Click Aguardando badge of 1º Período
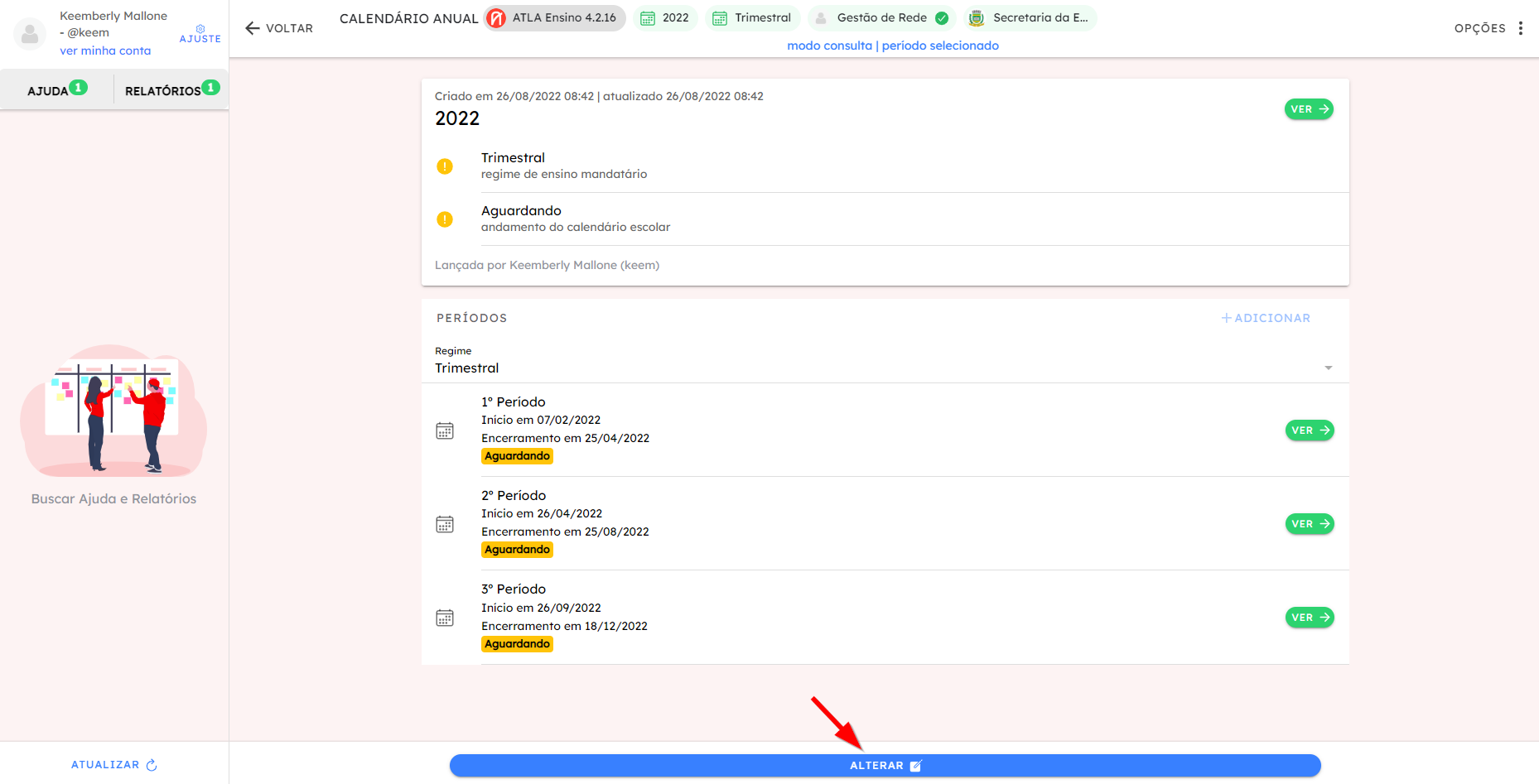The width and height of the screenshot is (1539, 784). click(x=517, y=456)
